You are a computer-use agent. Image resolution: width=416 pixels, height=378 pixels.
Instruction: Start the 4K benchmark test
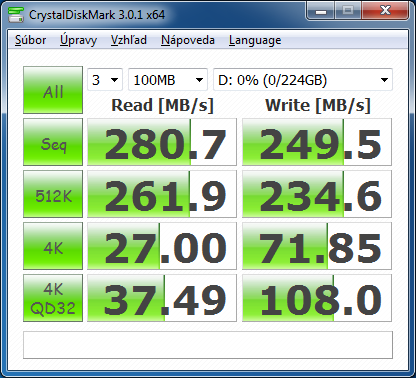[x=53, y=246]
